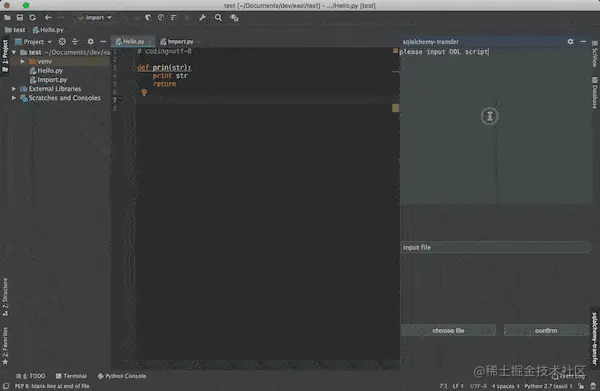Click the 'return' keyword in editor
The height and width of the screenshot is (391, 600).
(x=165, y=84)
